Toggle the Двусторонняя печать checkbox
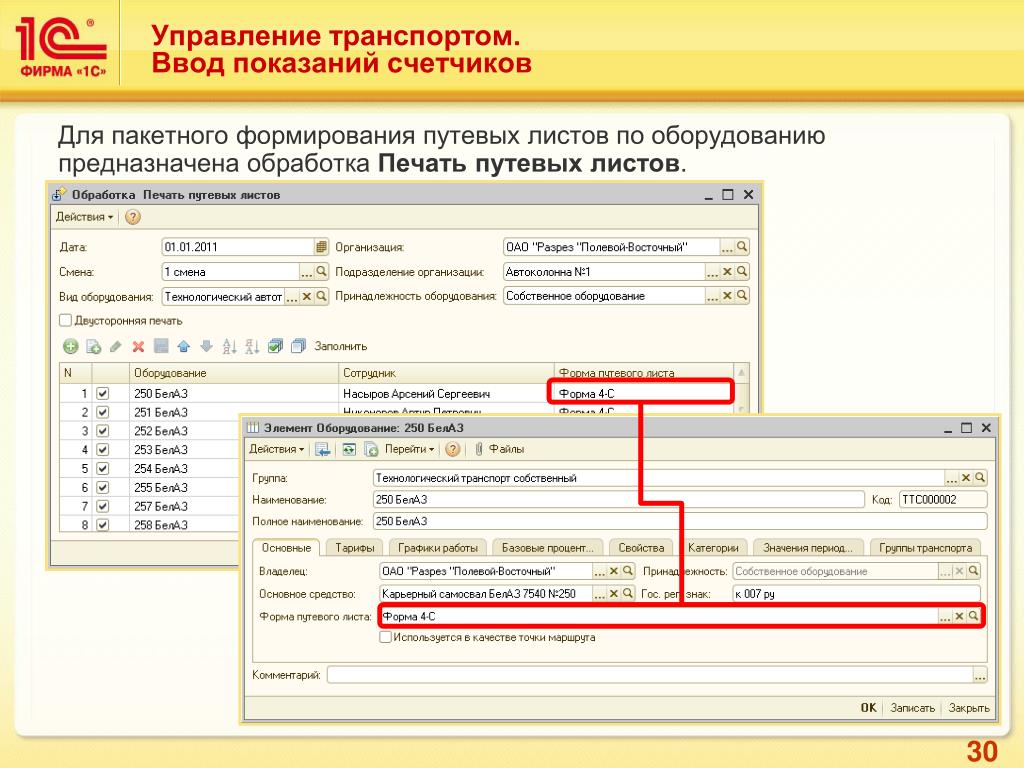The width and height of the screenshot is (1024, 768). pyautogui.click(x=65, y=321)
